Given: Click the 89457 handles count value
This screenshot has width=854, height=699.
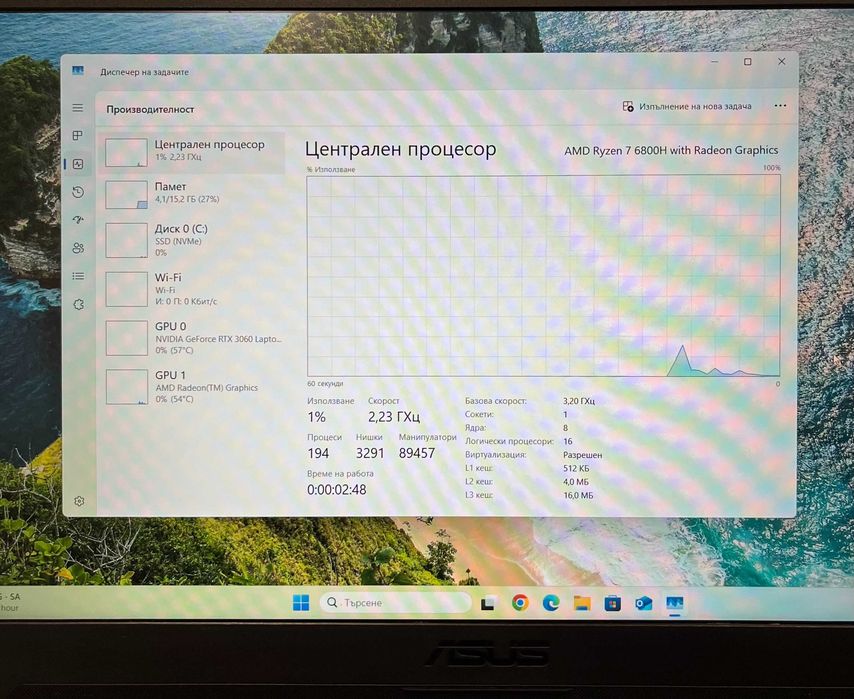Looking at the screenshot, I should point(417,453).
